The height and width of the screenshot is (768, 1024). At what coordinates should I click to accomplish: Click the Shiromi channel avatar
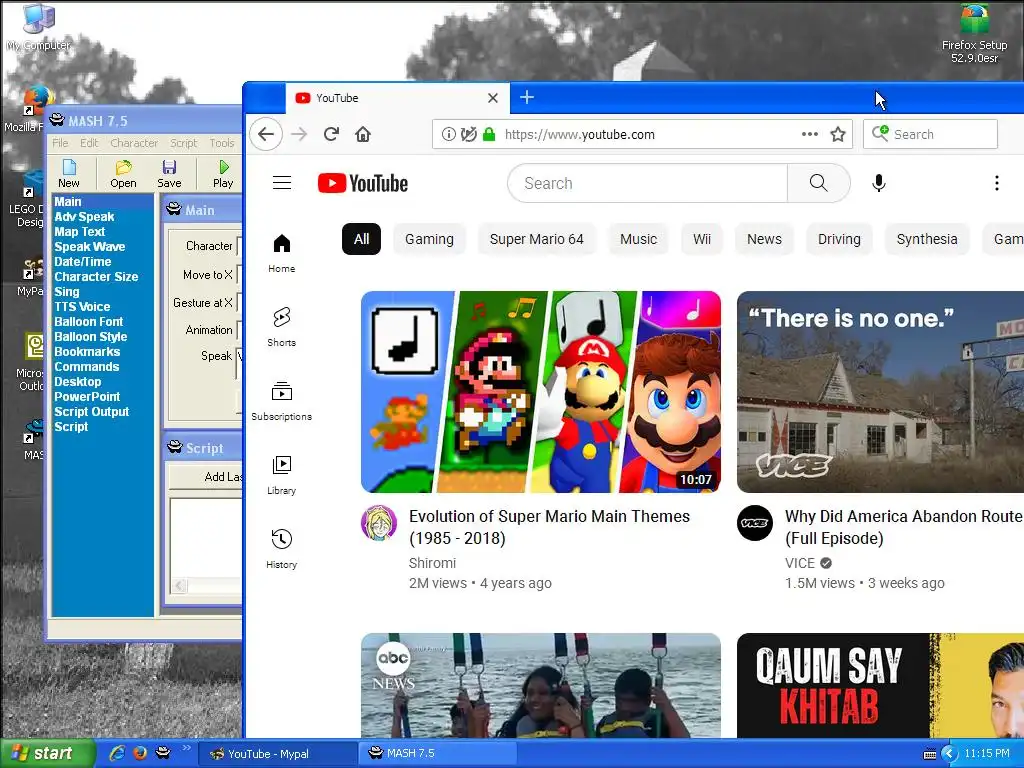(x=379, y=523)
